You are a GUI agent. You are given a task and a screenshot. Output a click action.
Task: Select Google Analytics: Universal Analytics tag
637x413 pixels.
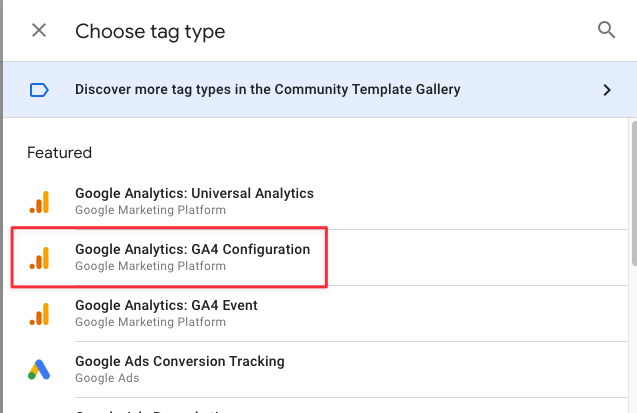pyautogui.click(x=194, y=193)
